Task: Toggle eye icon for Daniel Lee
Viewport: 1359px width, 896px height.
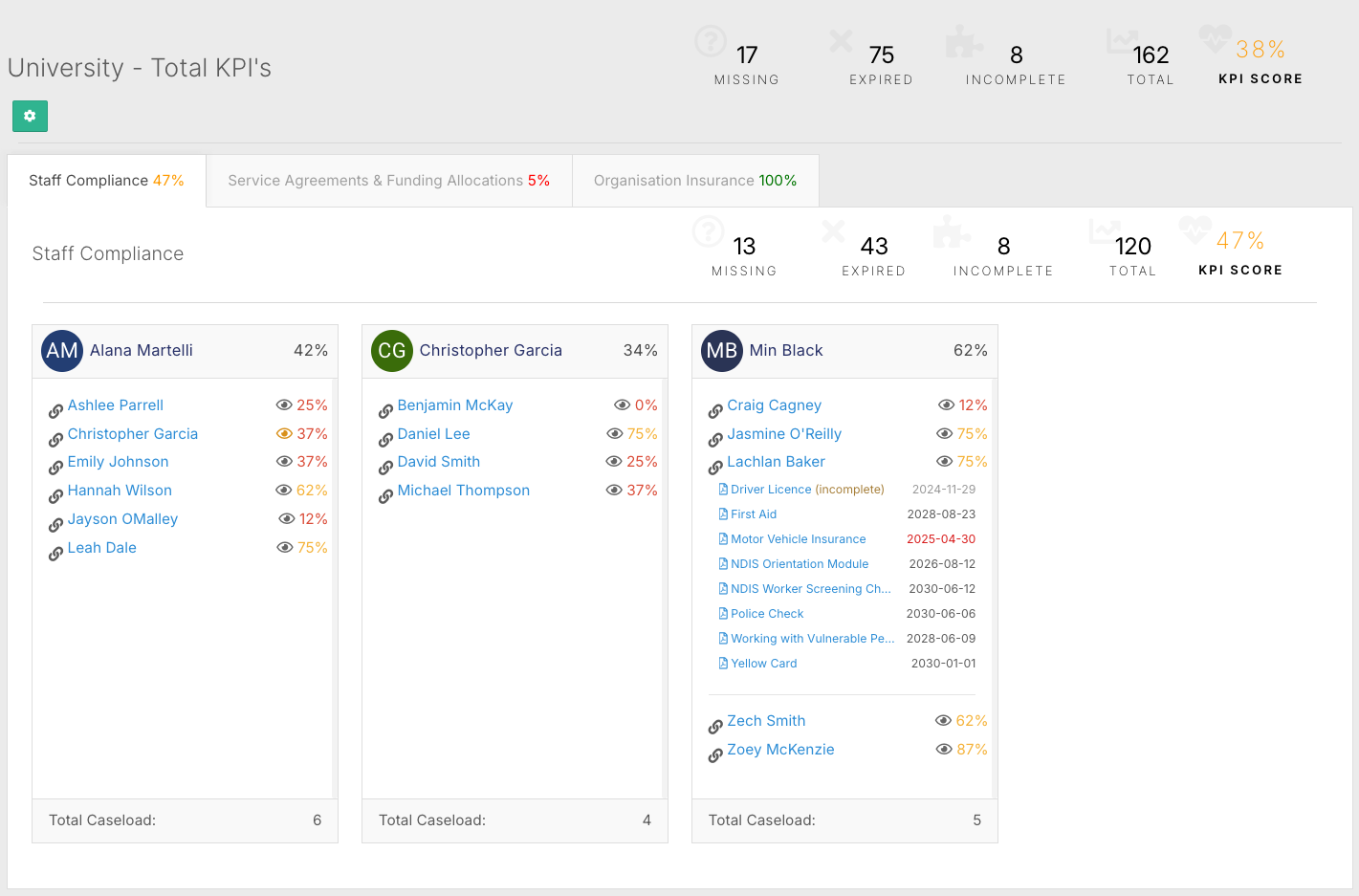Action: point(615,433)
